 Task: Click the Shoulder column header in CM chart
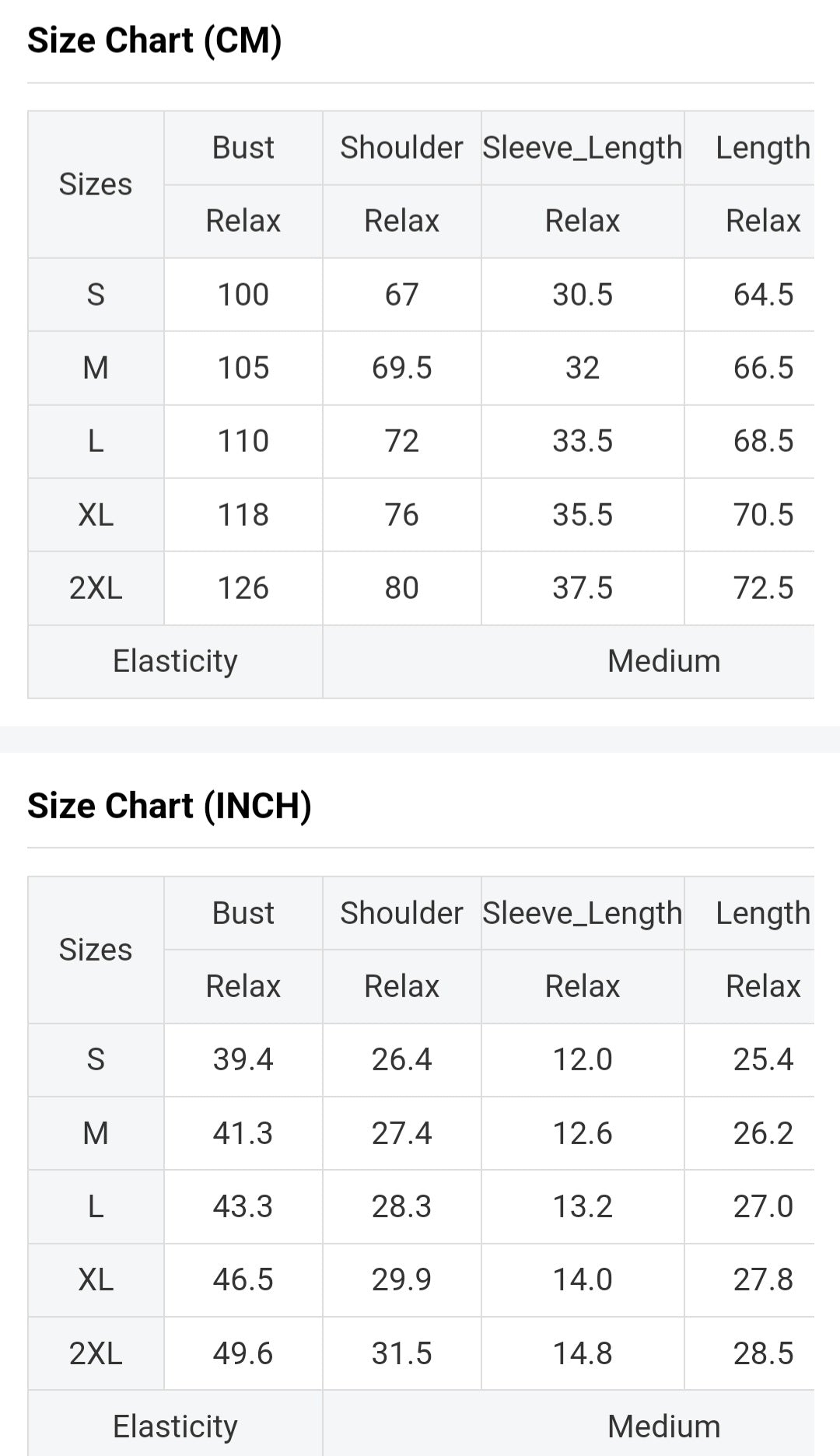click(x=401, y=148)
